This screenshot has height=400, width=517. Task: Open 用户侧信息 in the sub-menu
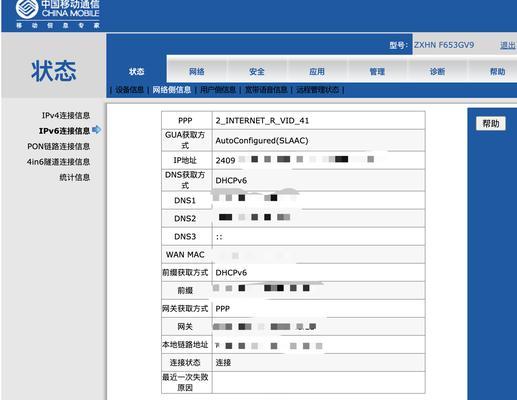pos(218,90)
